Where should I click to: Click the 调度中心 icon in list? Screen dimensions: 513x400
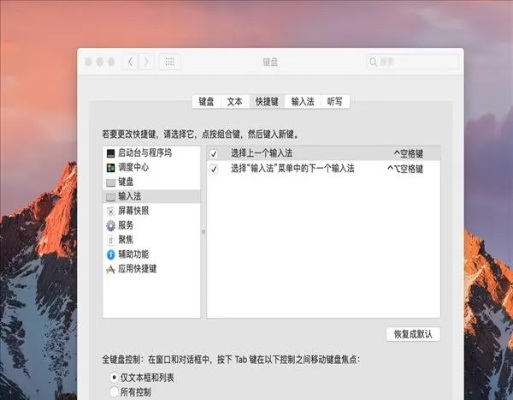point(111,168)
